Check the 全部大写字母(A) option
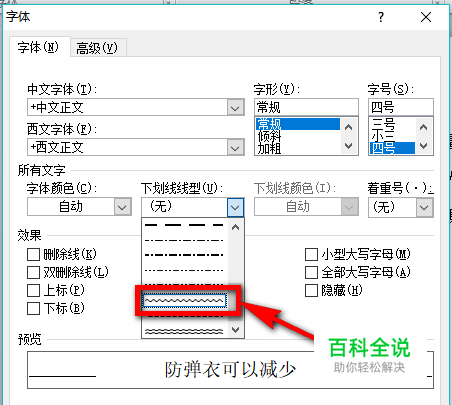The width and height of the screenshot is (452, 405). pyautogui.click(x=311, y=272)
